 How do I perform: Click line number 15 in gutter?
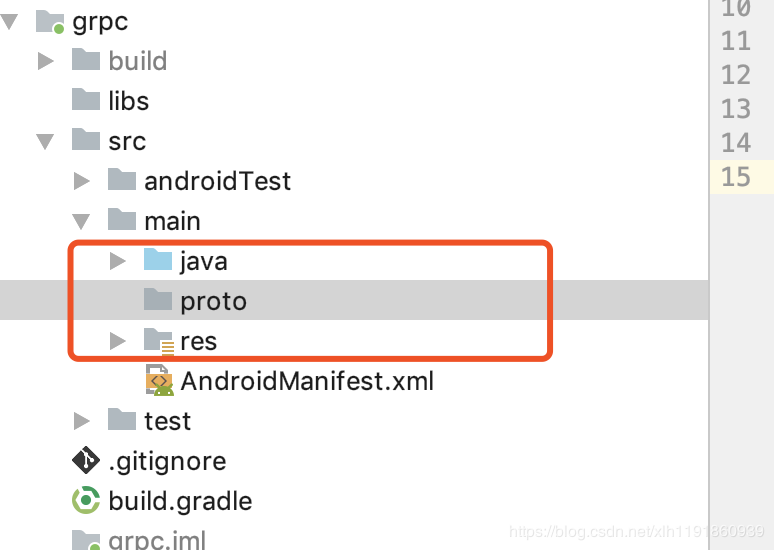[735, 177]
